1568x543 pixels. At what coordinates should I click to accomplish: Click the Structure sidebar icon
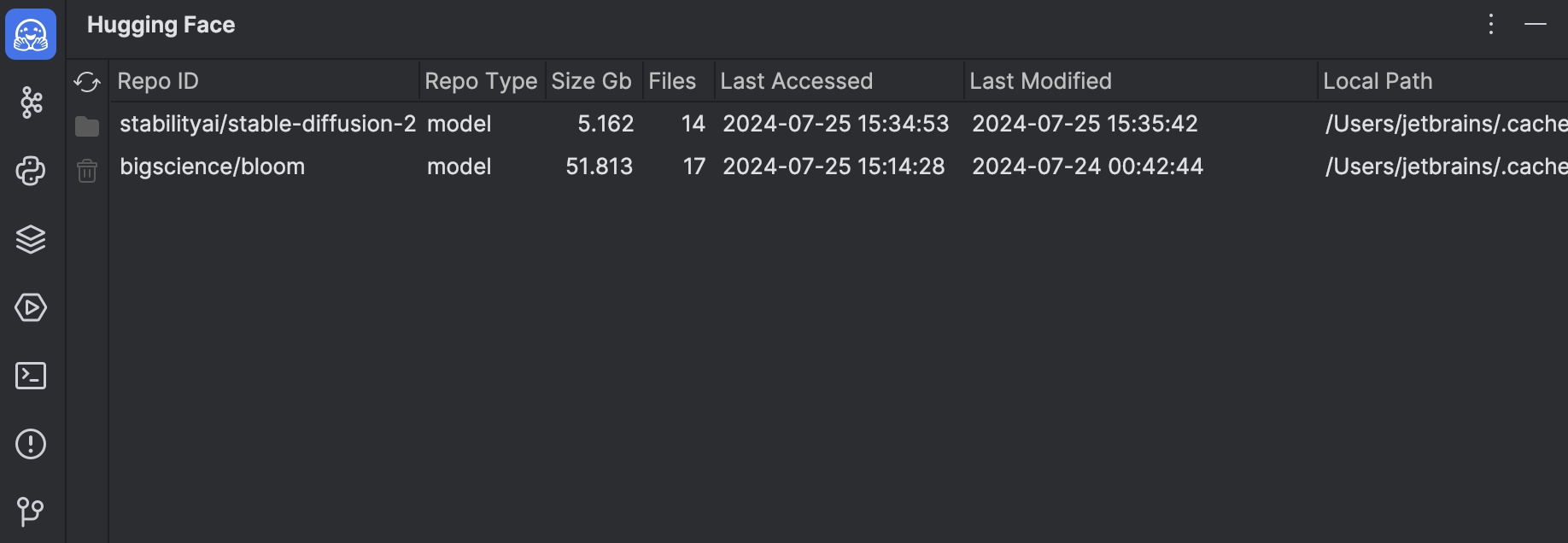click(31, 102)
